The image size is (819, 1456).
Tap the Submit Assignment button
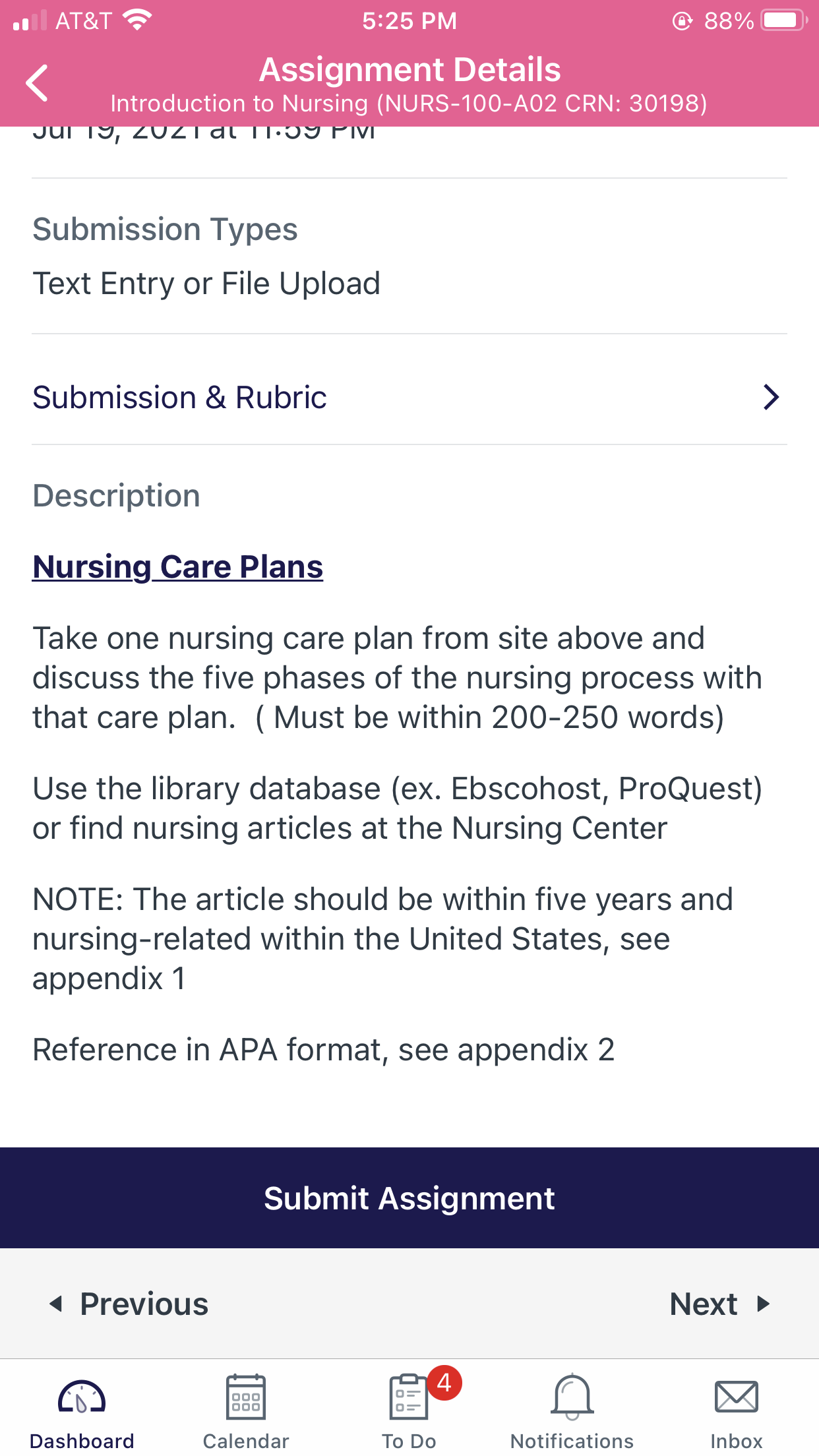(409, 1198)
